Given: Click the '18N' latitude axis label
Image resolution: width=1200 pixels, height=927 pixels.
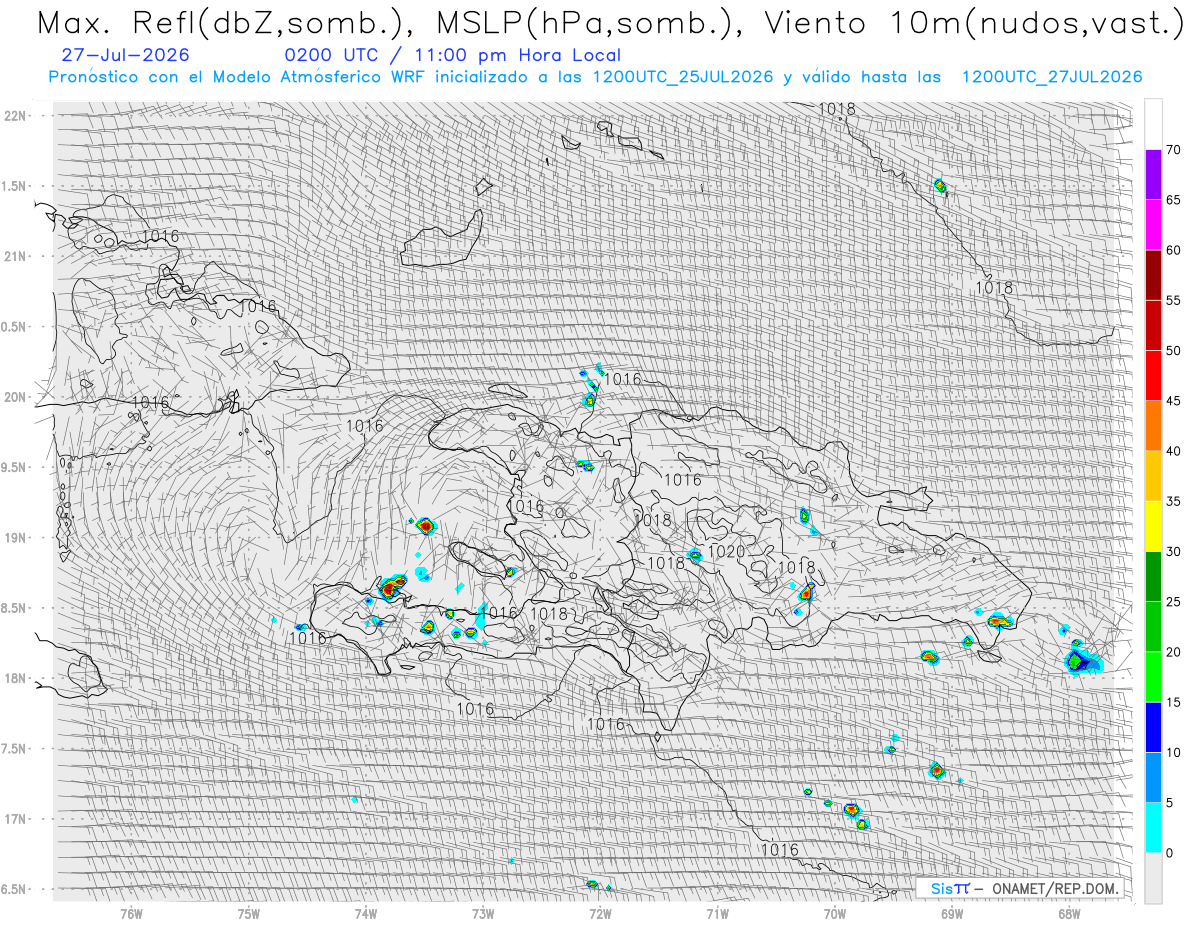Looking at the screenshot, I should pos(14,678).
